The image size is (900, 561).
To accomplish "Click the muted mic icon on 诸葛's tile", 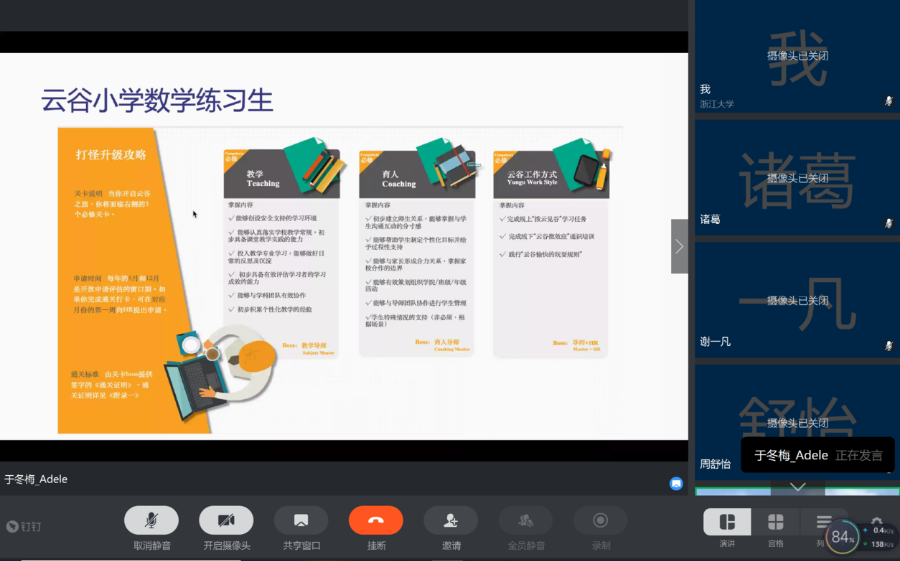I will [888, 223].
